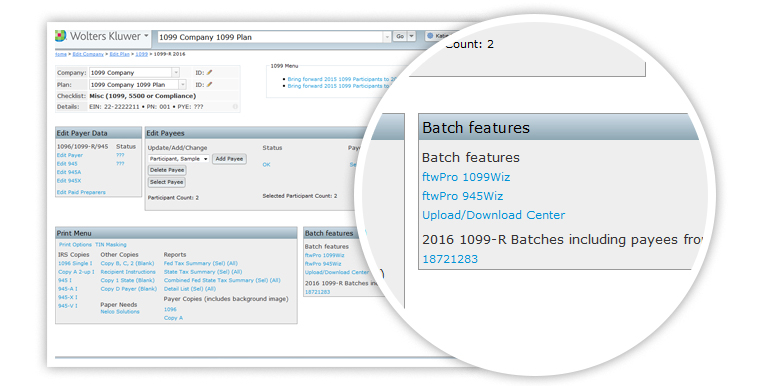768x386 pixels.
Task: Open the Wolters Kluwer menu arrow
Action: (146, 36)
